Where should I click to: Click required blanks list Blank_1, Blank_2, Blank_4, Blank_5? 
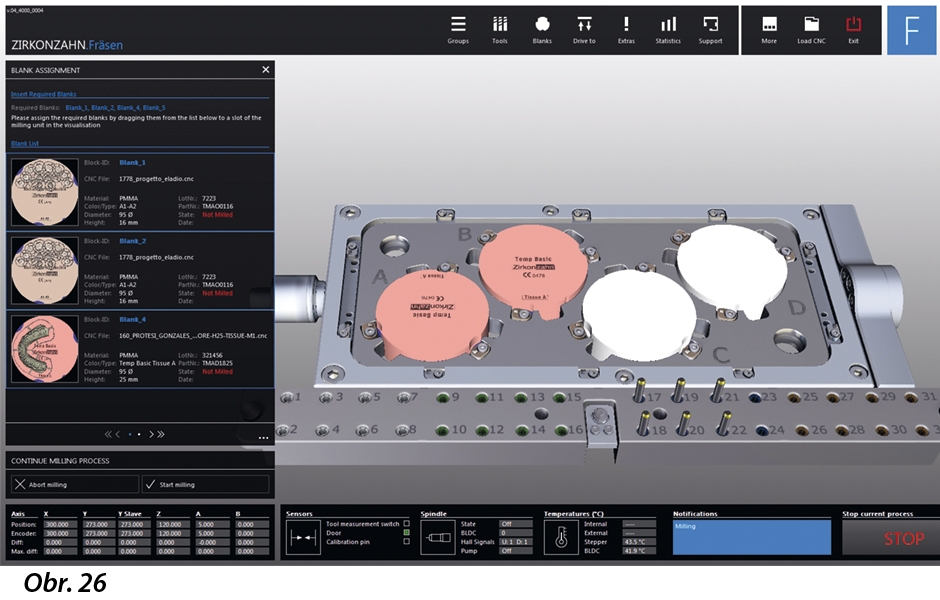coord(116,108)
